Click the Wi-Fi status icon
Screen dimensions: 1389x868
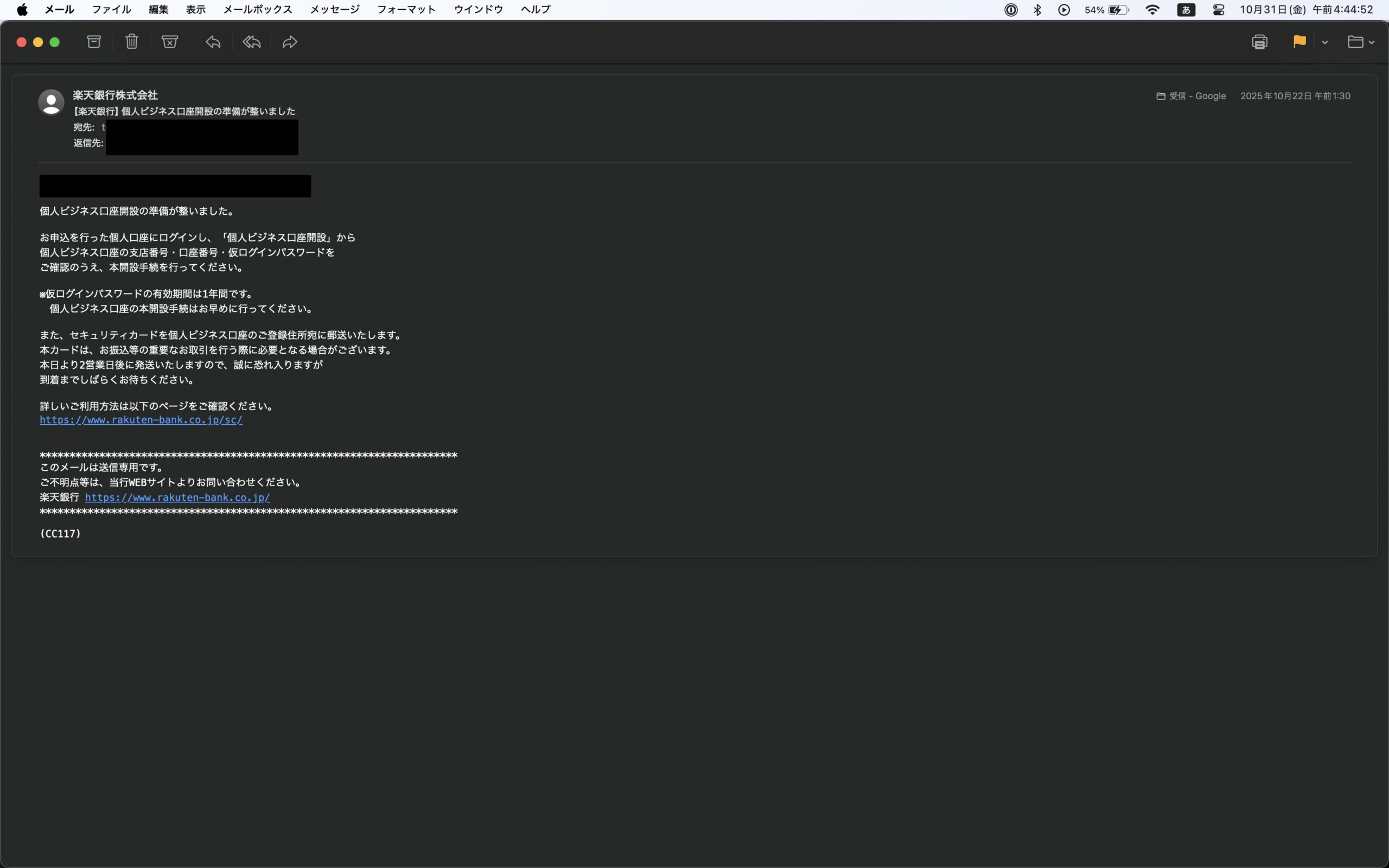1152,10
